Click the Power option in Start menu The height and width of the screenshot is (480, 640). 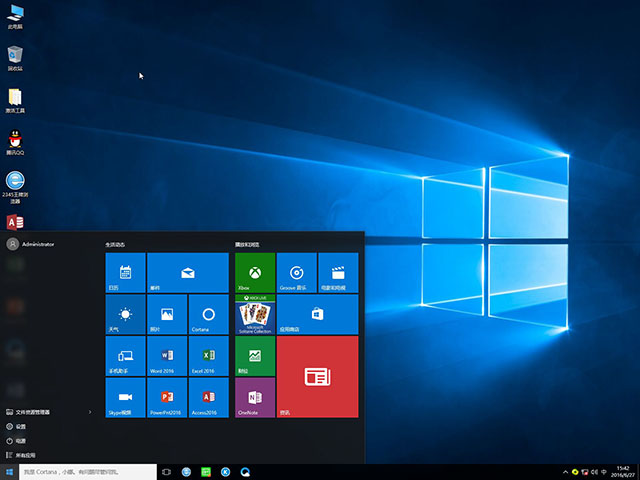click(20, 440)
